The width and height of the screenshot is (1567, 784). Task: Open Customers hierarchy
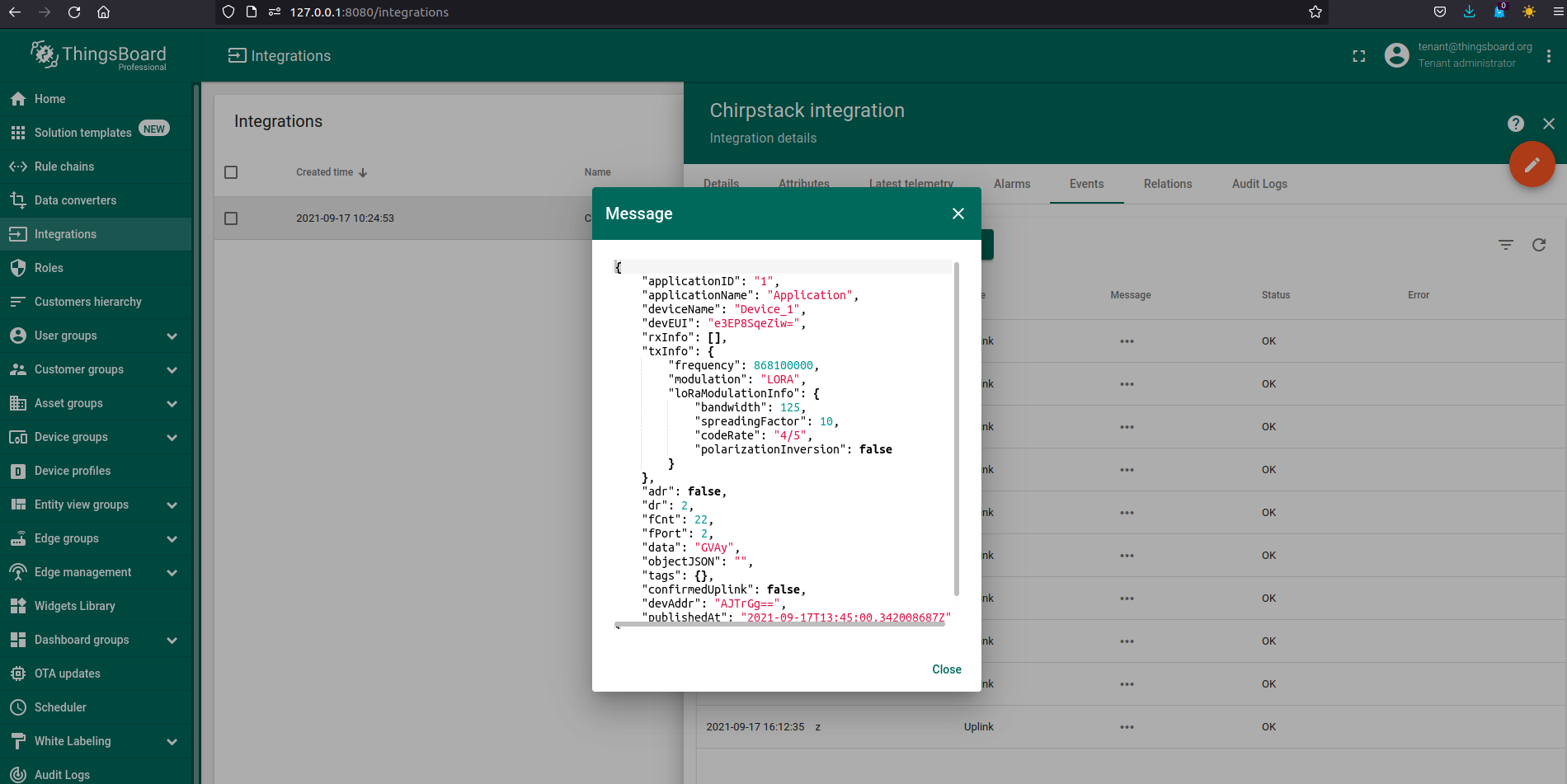(96, 302)
